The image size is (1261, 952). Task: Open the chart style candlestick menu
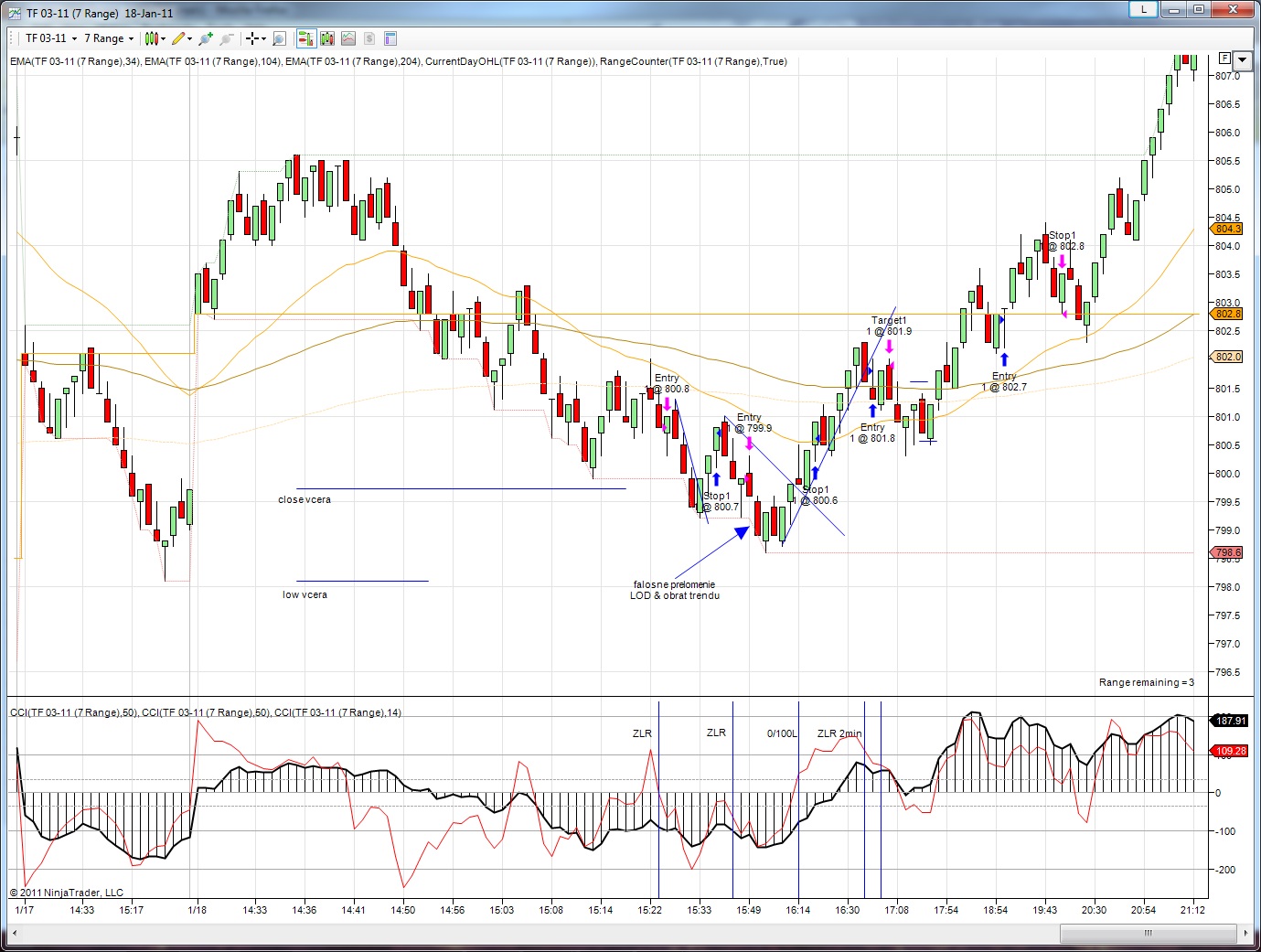[155, 38]
